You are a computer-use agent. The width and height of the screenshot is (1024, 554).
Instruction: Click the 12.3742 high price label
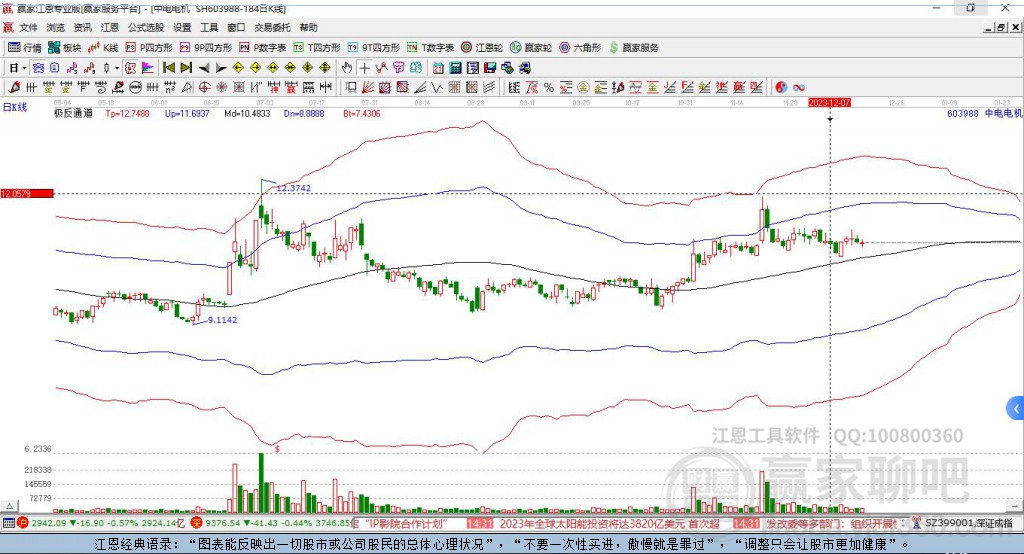coord(294,188)
